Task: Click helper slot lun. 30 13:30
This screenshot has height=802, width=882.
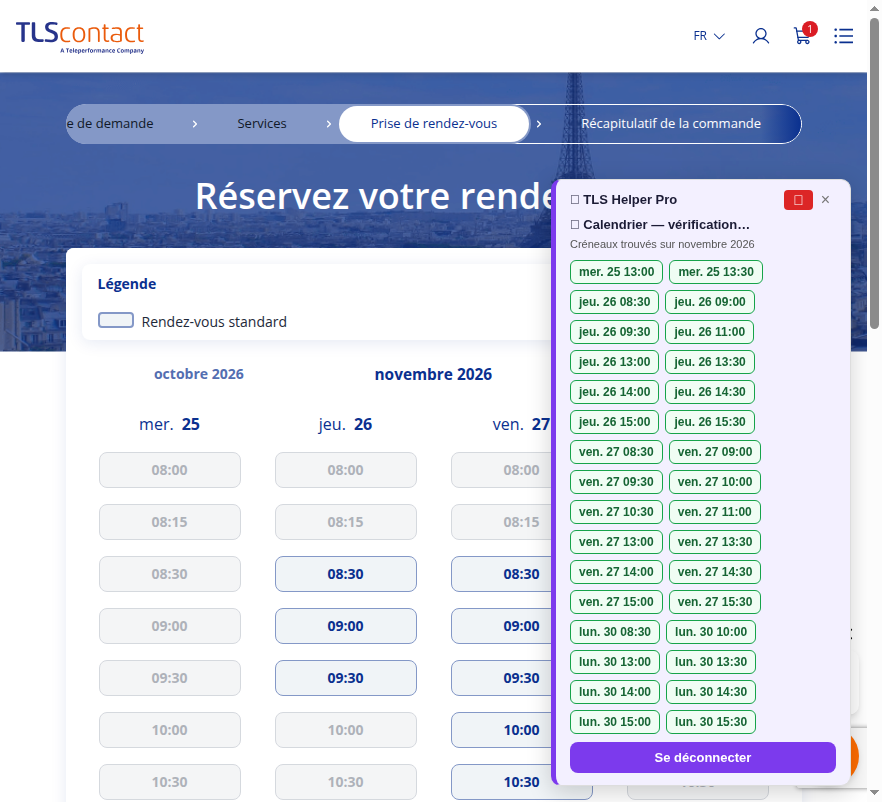Action: 710,662
